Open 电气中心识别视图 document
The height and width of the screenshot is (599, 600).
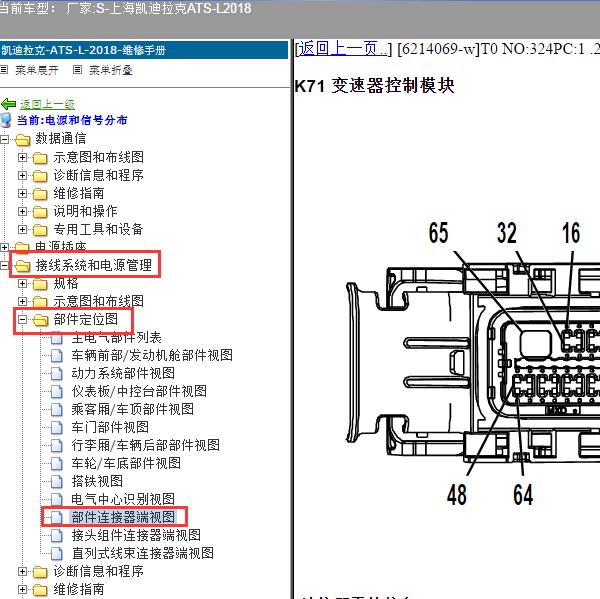123,499
